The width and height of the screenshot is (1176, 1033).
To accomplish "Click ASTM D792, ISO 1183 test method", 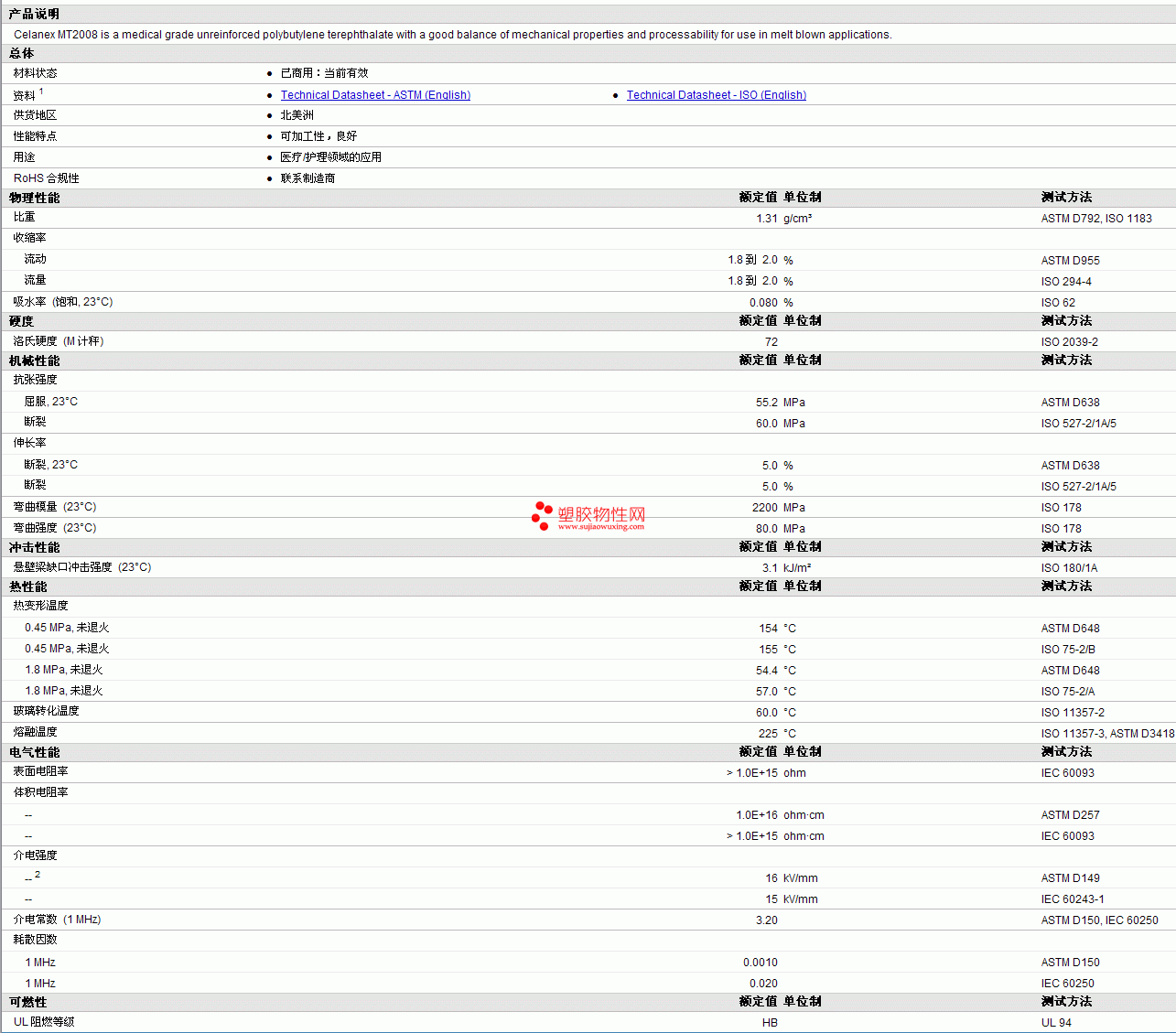I will point(1096,219).
